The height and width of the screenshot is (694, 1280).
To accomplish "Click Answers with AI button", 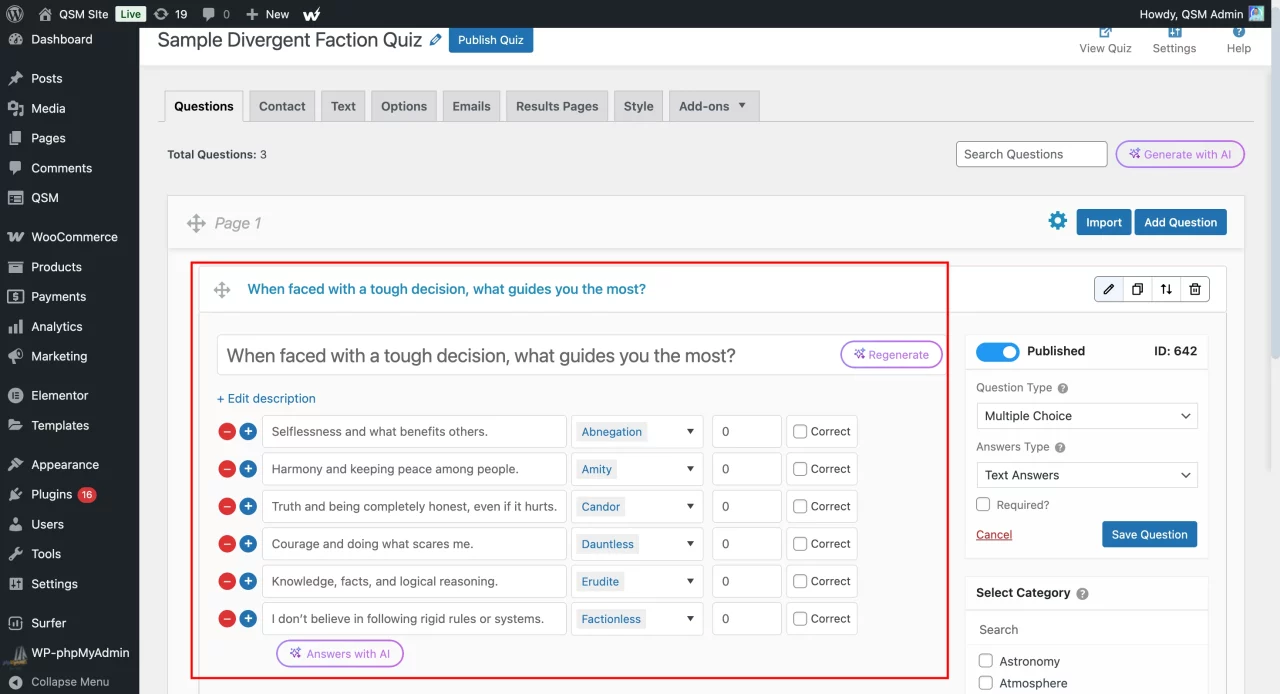I will coord(340,654).
